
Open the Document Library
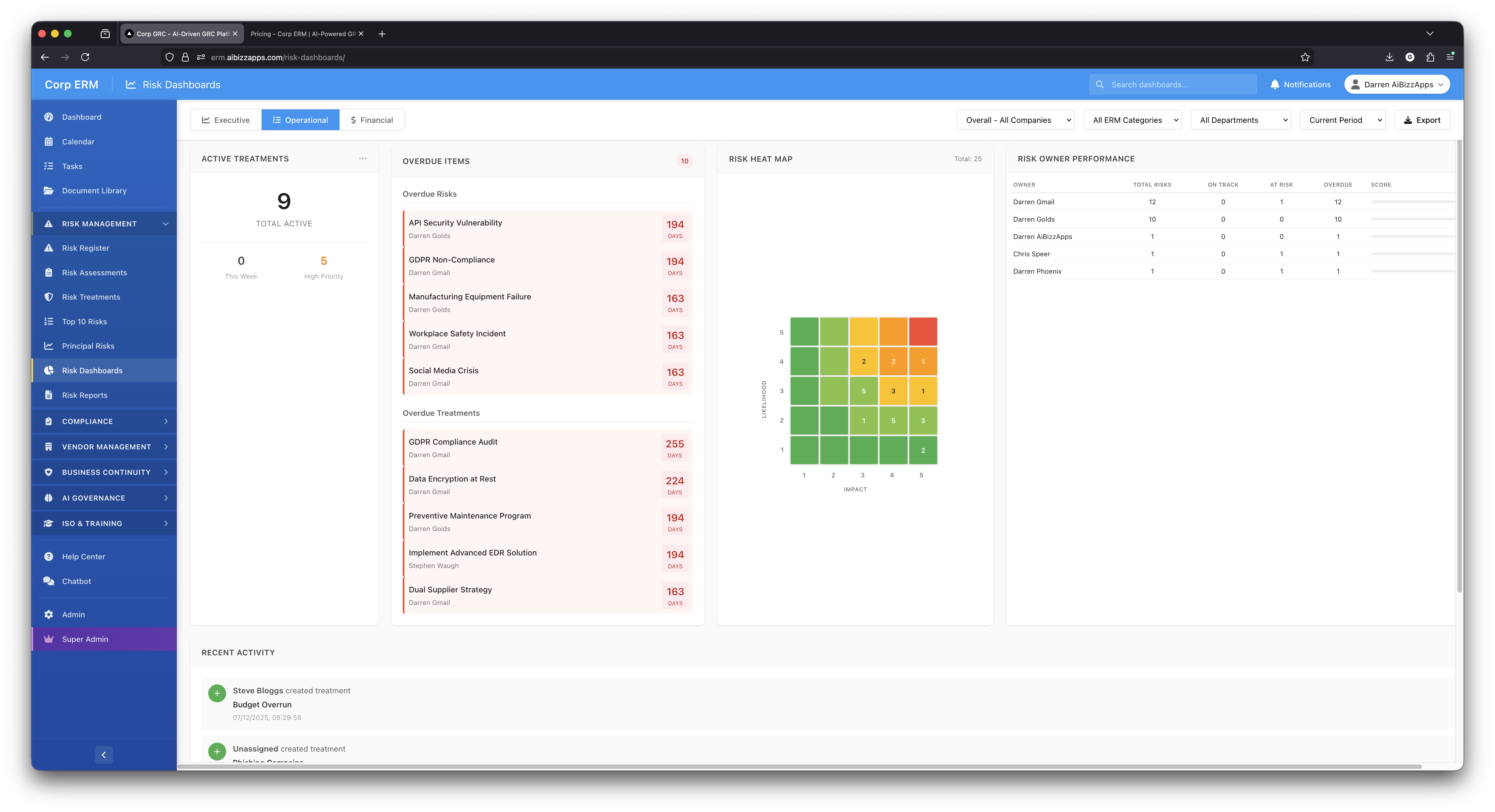pyautogui.click(x=94, y=190)
